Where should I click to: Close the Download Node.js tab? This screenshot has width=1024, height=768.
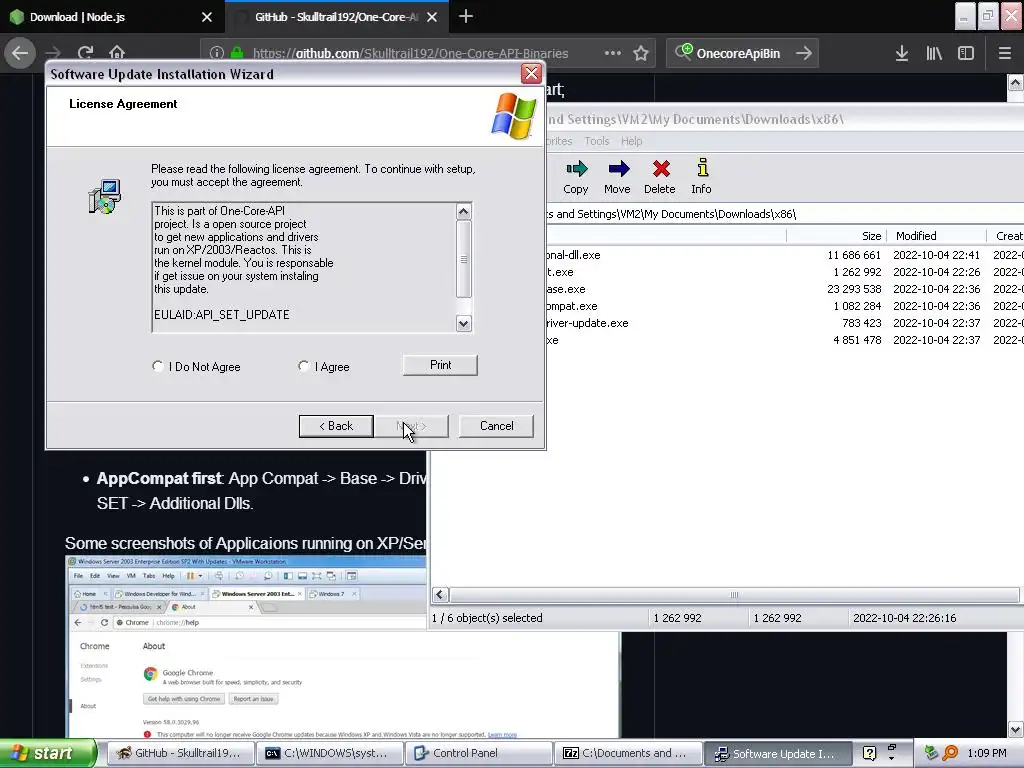tap(206, 17)
